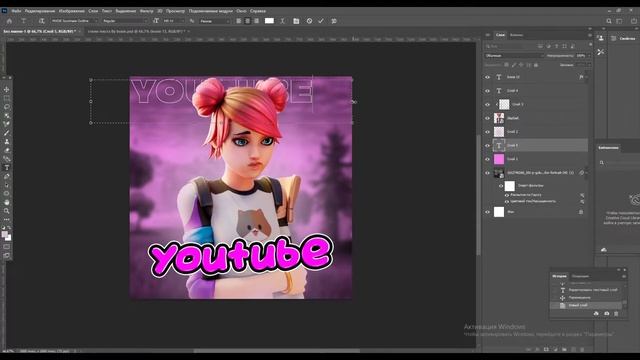Hide the selected text layer
The image size is (640, 360).
[487, 146]
